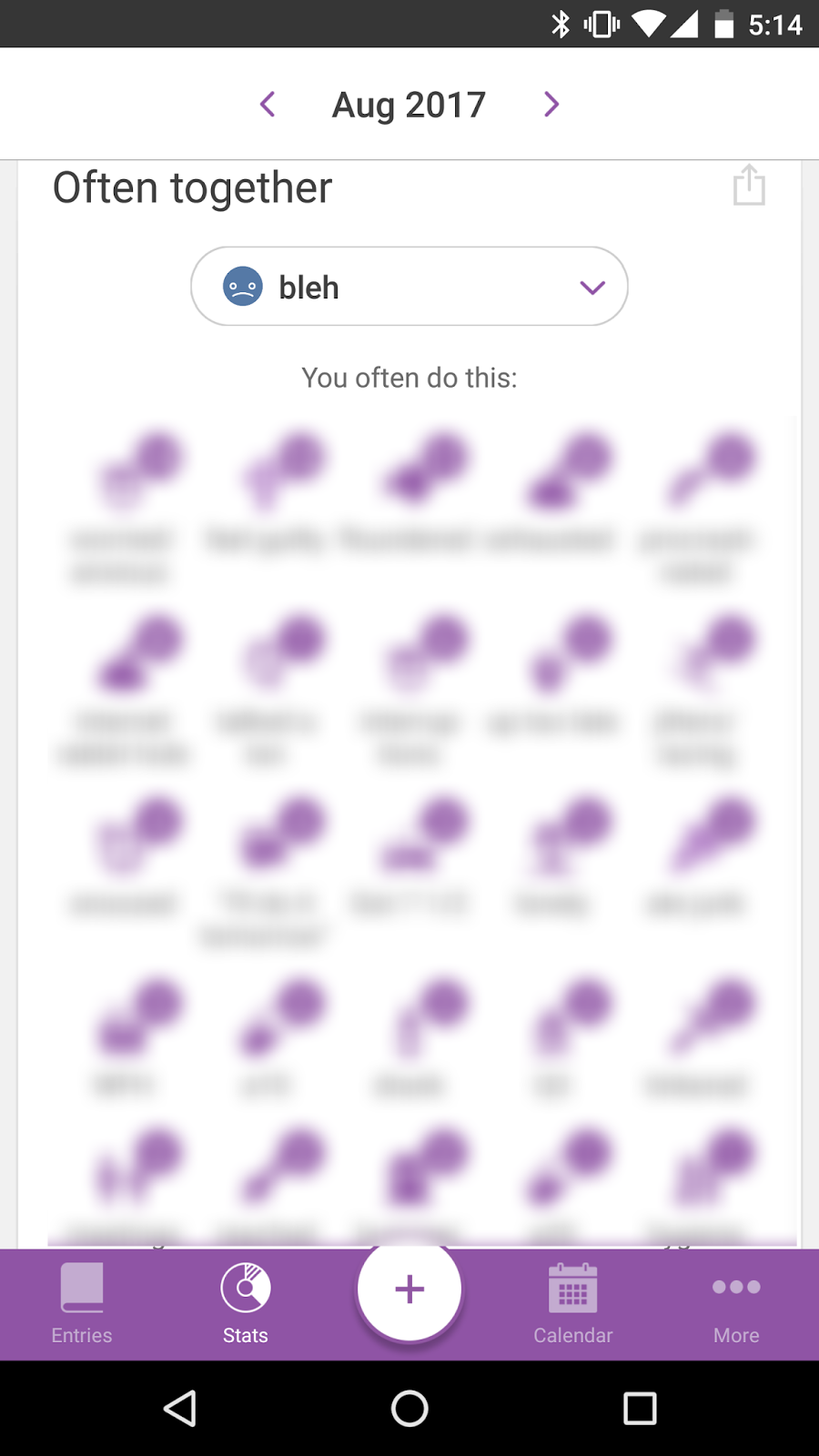The height and width of the screenshot is (1456, 819).
Task: Add a new entry with plus button
Action: click(x=409, y=1289)
